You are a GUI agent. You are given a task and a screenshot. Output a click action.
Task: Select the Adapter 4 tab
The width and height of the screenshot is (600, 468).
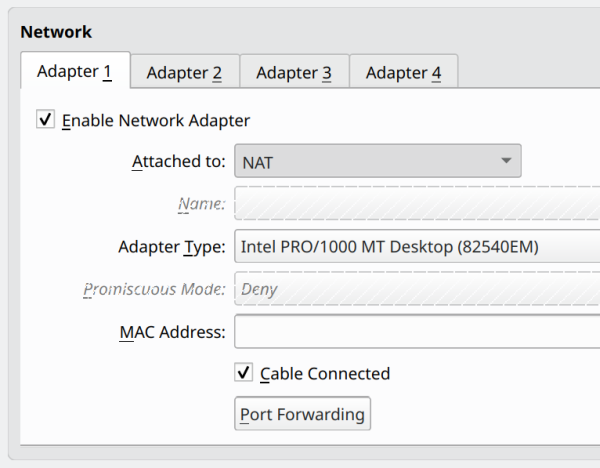tap(403, 73)
